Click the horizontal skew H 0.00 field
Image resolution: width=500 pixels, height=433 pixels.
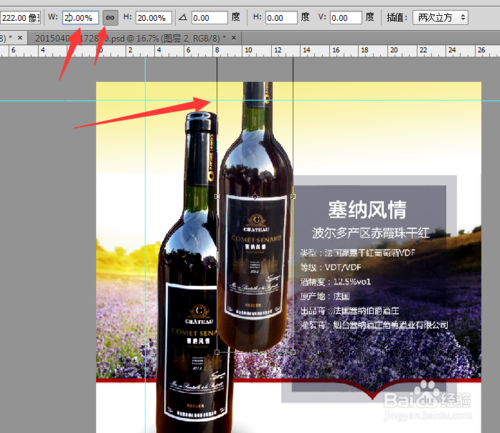tap(281, 18)
